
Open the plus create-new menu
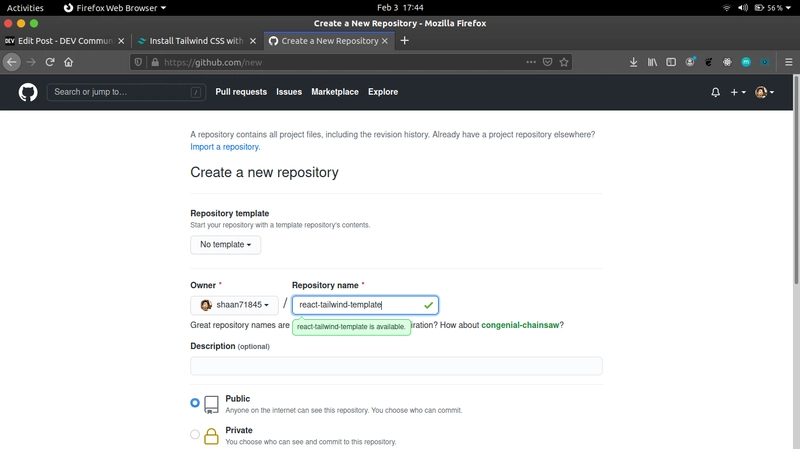click(738, 92)
